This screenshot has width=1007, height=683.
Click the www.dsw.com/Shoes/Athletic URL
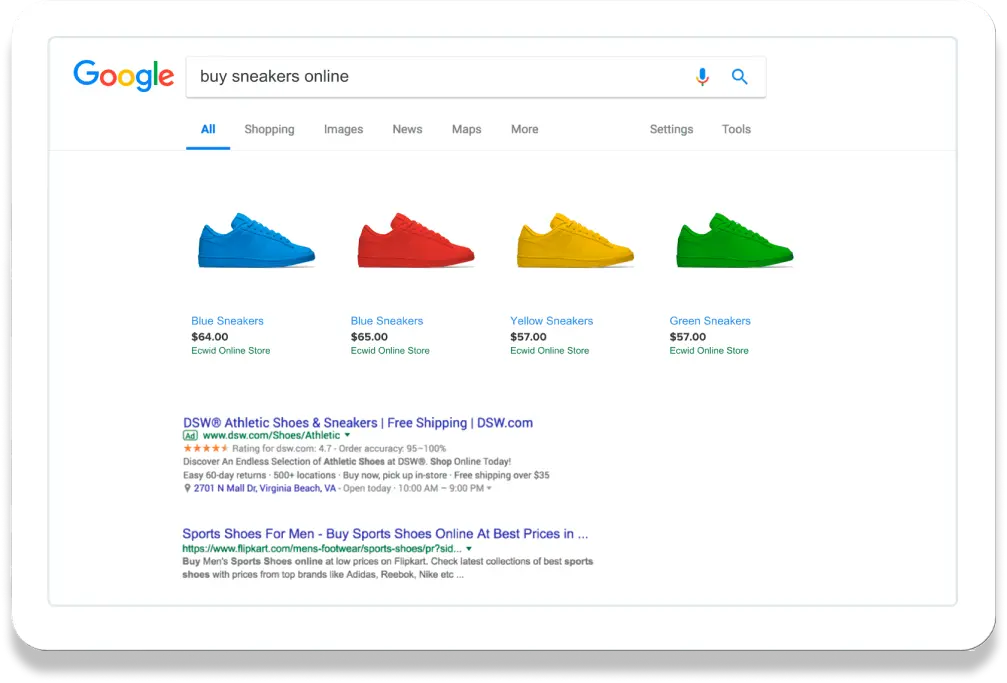coord(271,436)
